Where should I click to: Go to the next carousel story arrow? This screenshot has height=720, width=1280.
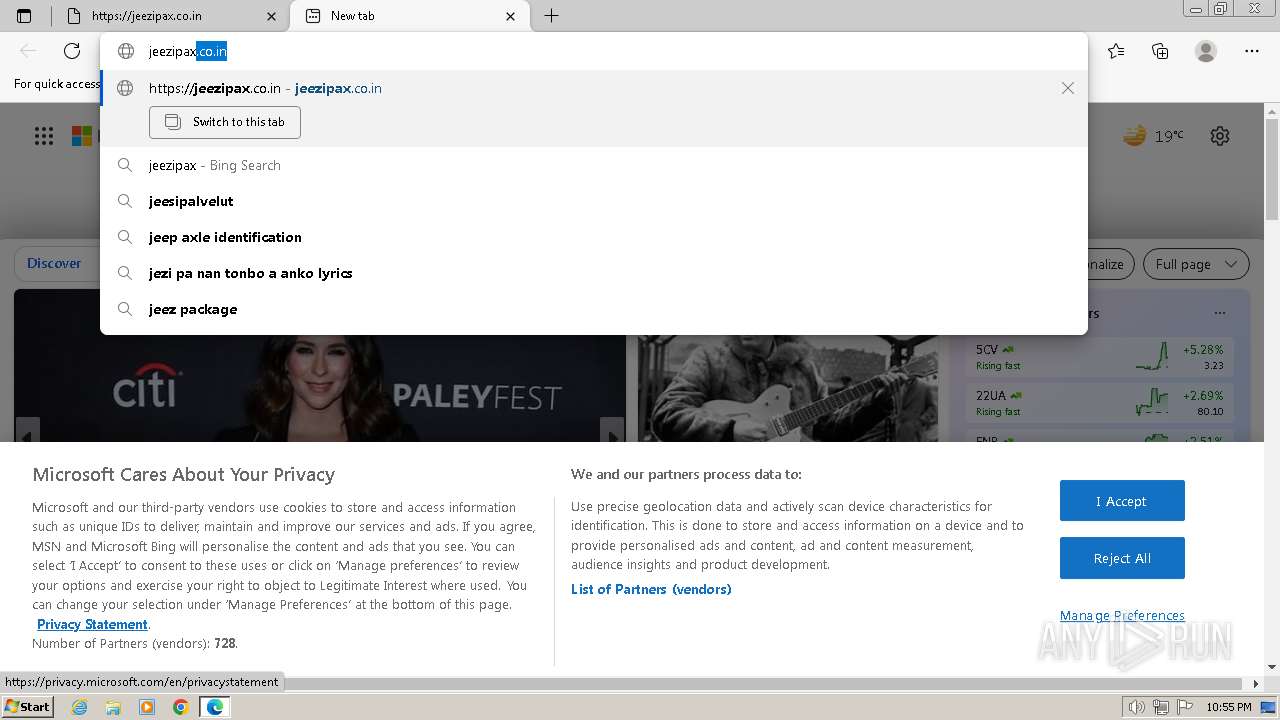(612, 431)
